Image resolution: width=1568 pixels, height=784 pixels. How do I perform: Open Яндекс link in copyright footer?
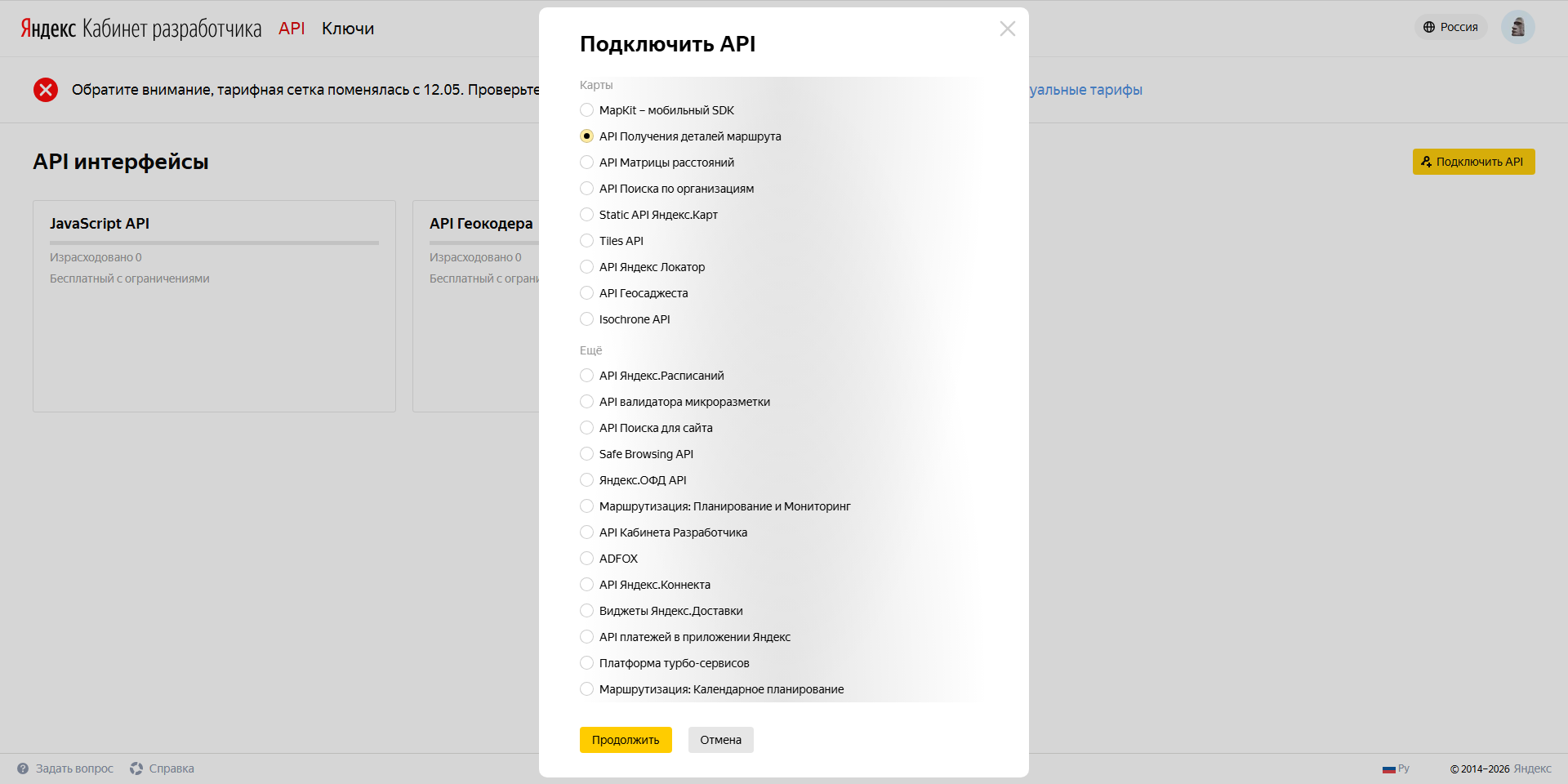(x=1532, y=768)
